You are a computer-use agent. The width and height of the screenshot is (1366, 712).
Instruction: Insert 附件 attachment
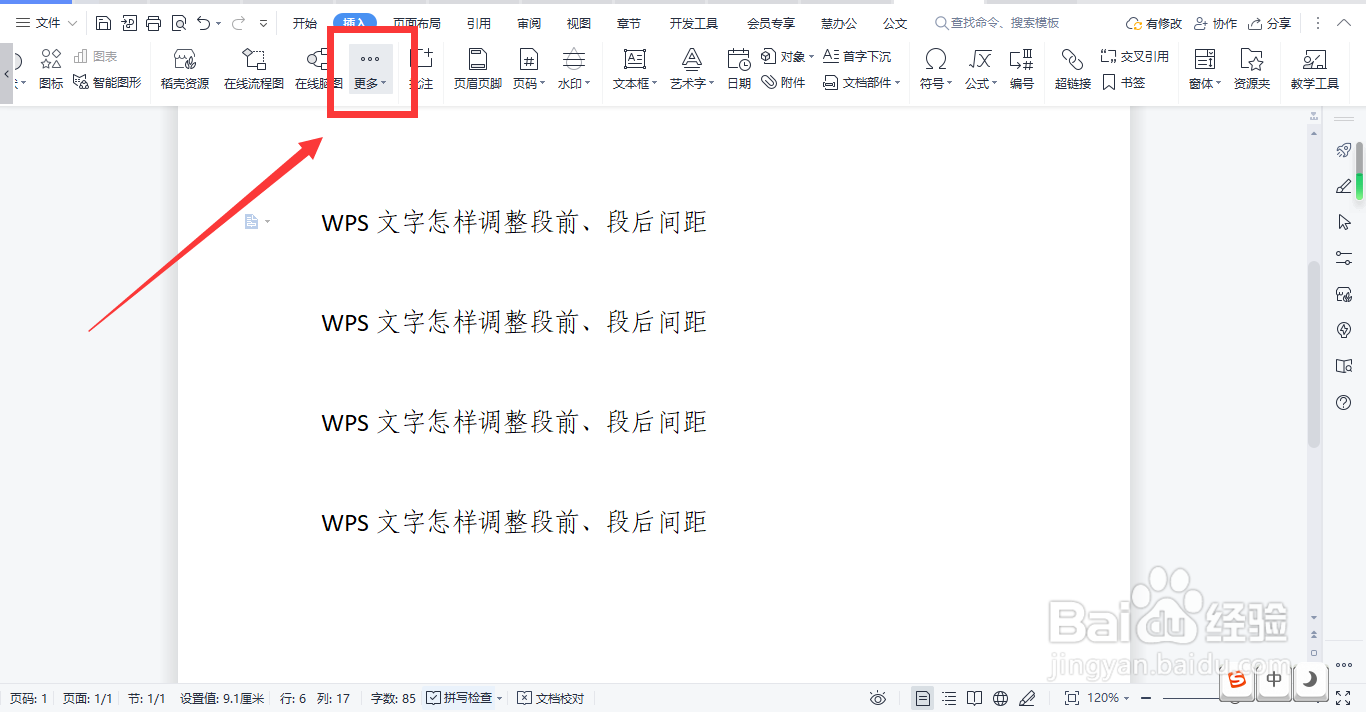[784, 83]
